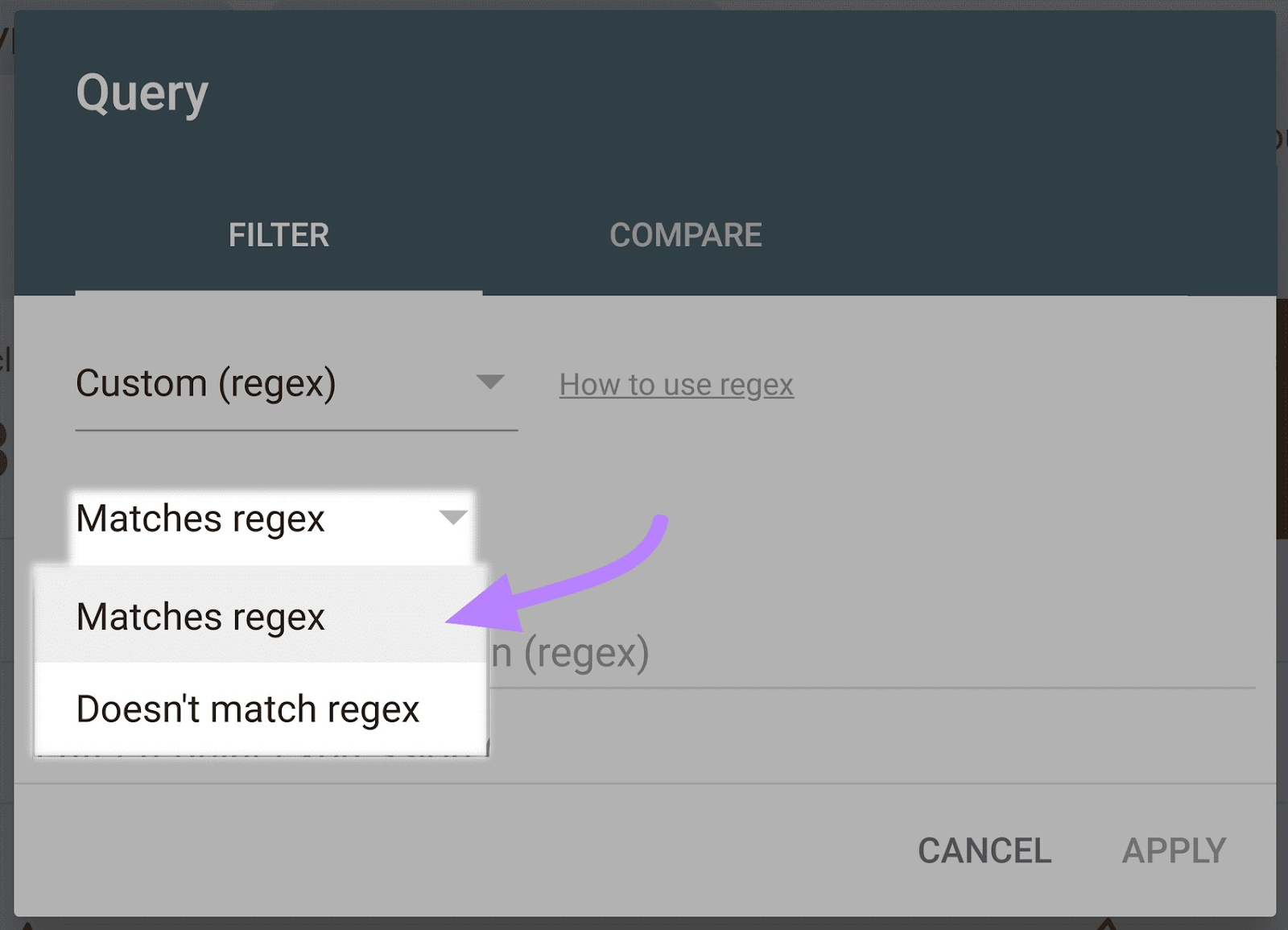Viewport: 1288px width, 930px height.
Task: Dismiss the dialog with CANCEL
Action: point(985,851)
